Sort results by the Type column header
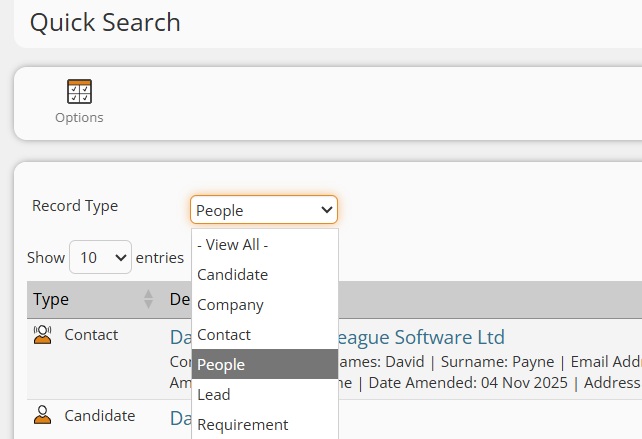Viewport: 642px width, 439px height. [52, 299]
